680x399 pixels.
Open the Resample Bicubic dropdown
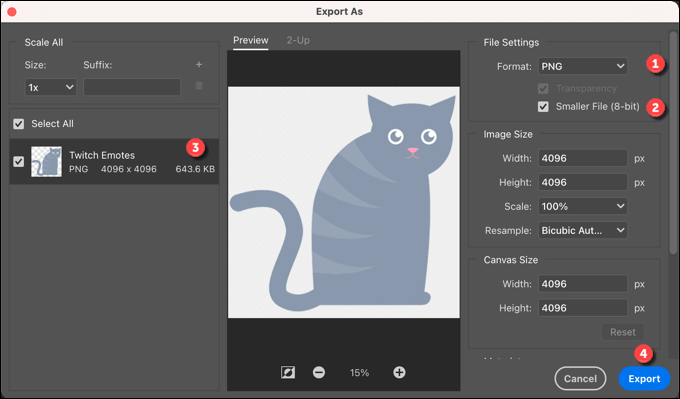pos(583,230)
